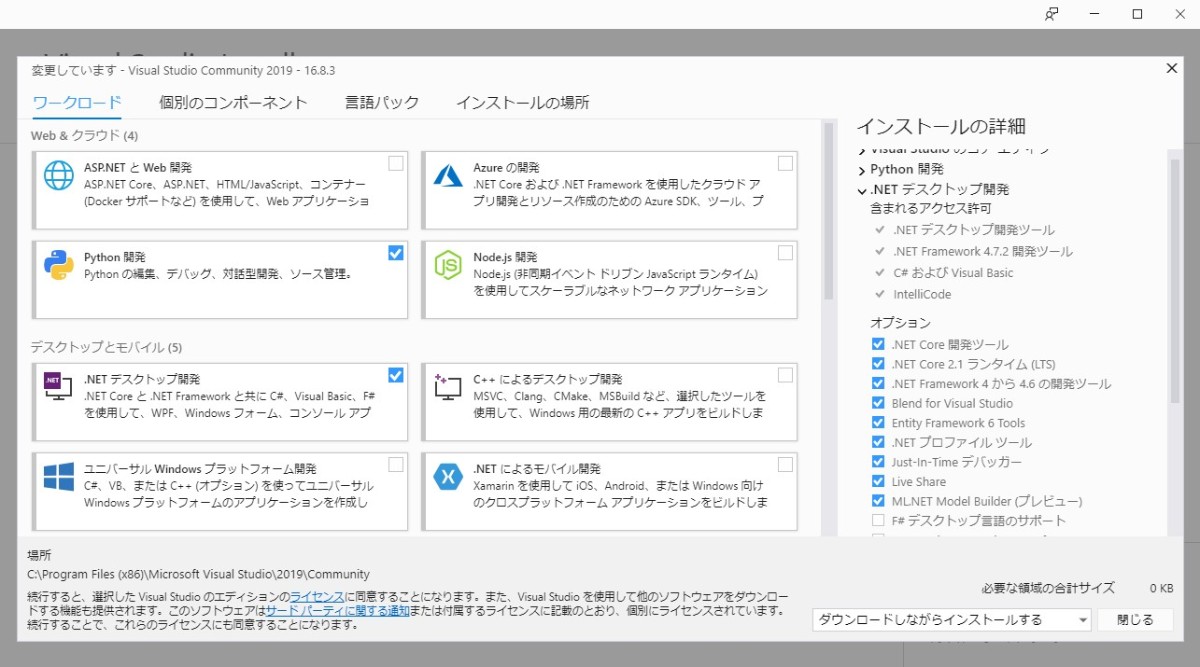Uncheck .NET Core 開発ツール option
This screenshot has width=1200, height=667.
coord(878,345)
